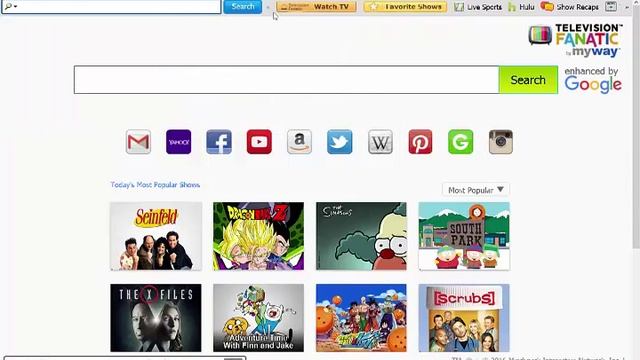This screenshot has height=360, width=640.
Task: Click the green Search button
Action: coord(528,80)
